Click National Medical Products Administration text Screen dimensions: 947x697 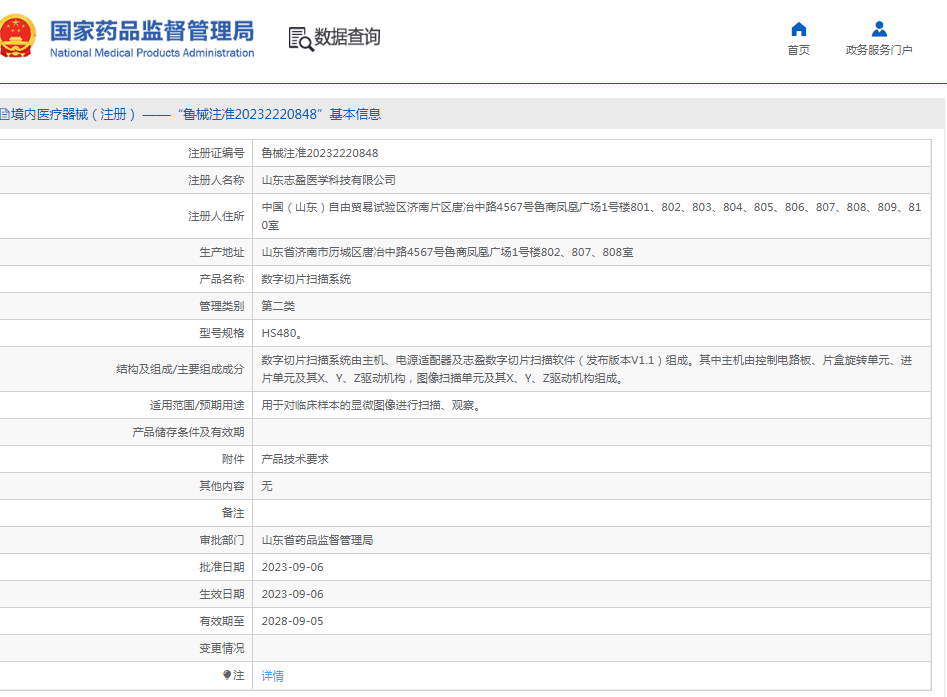coord(152,53)
